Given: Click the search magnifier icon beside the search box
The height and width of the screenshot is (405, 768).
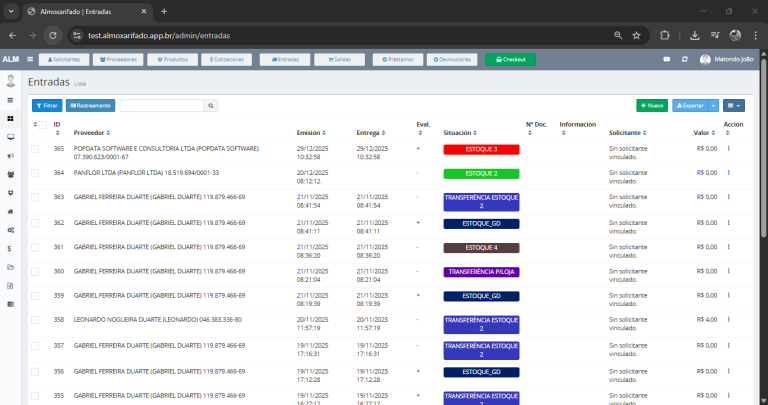Looking at the screenshot, I should coord(211,105).
